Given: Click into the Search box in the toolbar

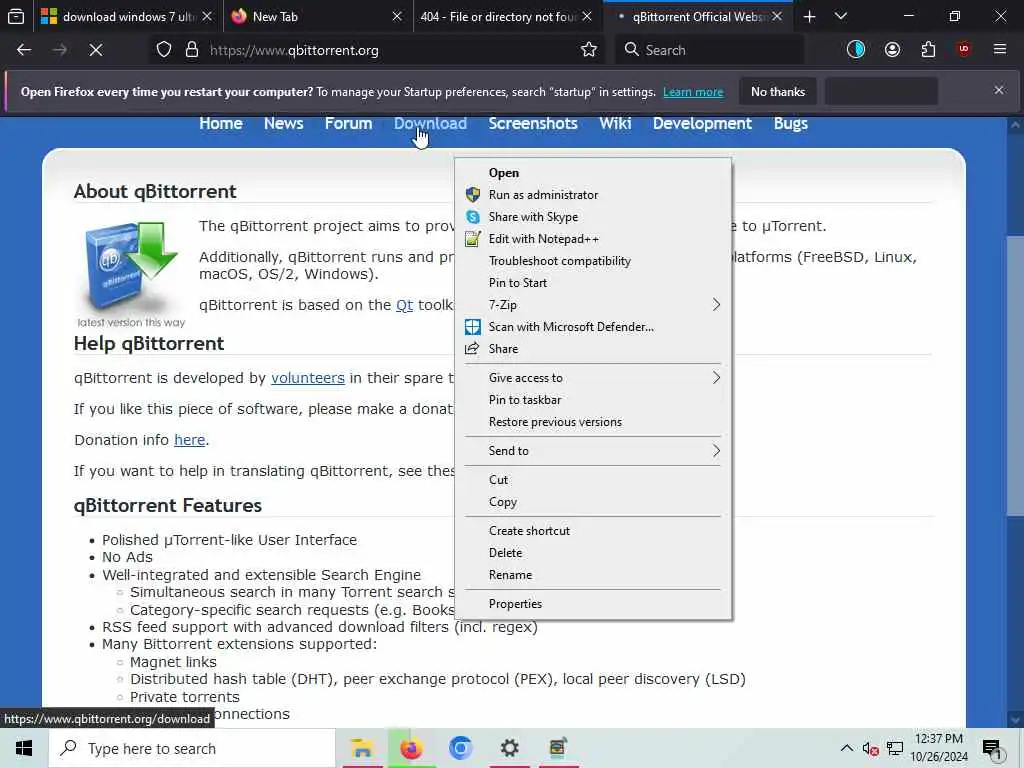Looking at the screenshot, I should pos(710,50).
